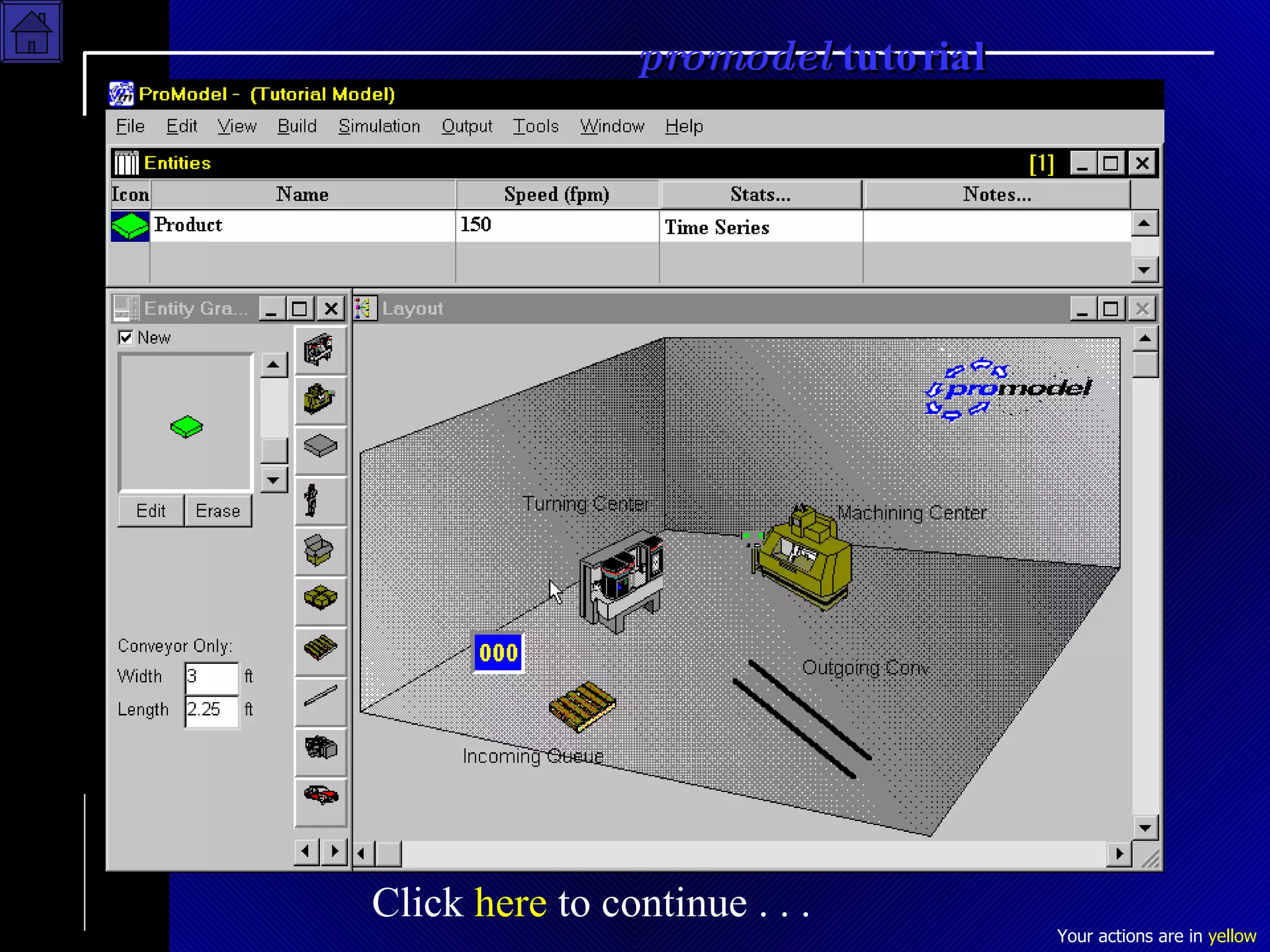Click the Entity Graphics window title icon
The height and width of the screenshot is (952, 1270).
127,308
